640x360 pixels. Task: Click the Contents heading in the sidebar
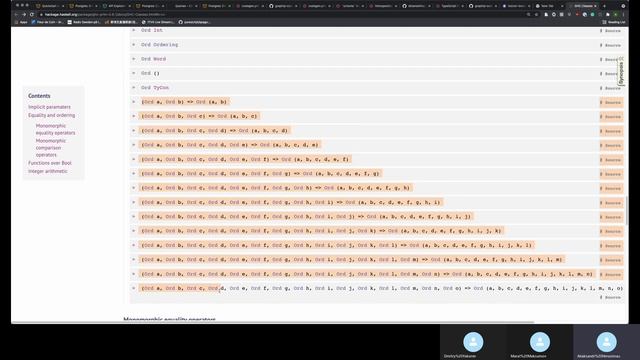click(x=39, y=96)
